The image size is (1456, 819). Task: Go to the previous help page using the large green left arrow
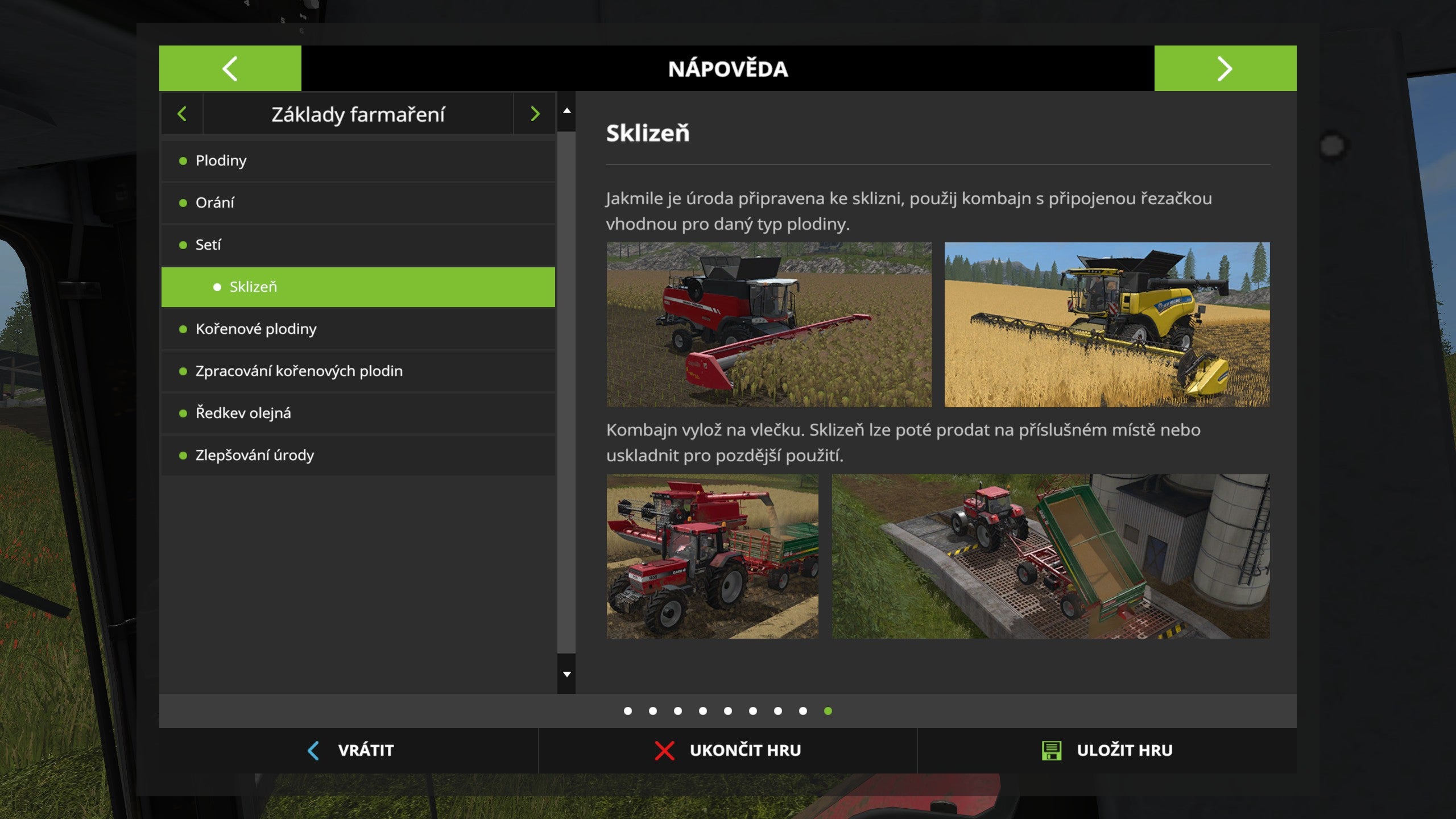(230, 68)
